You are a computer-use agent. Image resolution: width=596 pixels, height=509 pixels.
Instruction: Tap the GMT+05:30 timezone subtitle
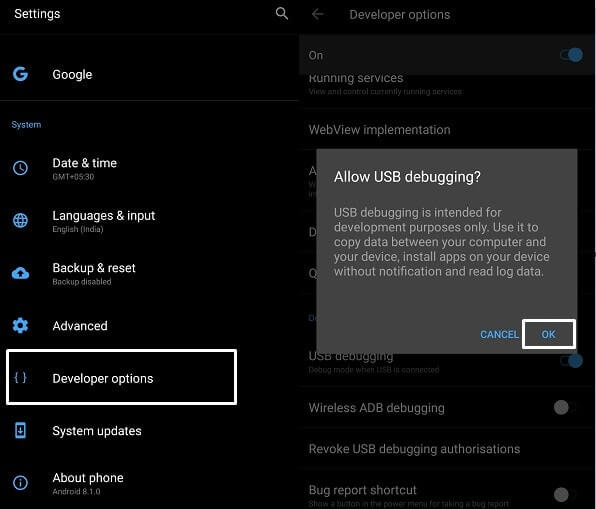click(73, 177)
